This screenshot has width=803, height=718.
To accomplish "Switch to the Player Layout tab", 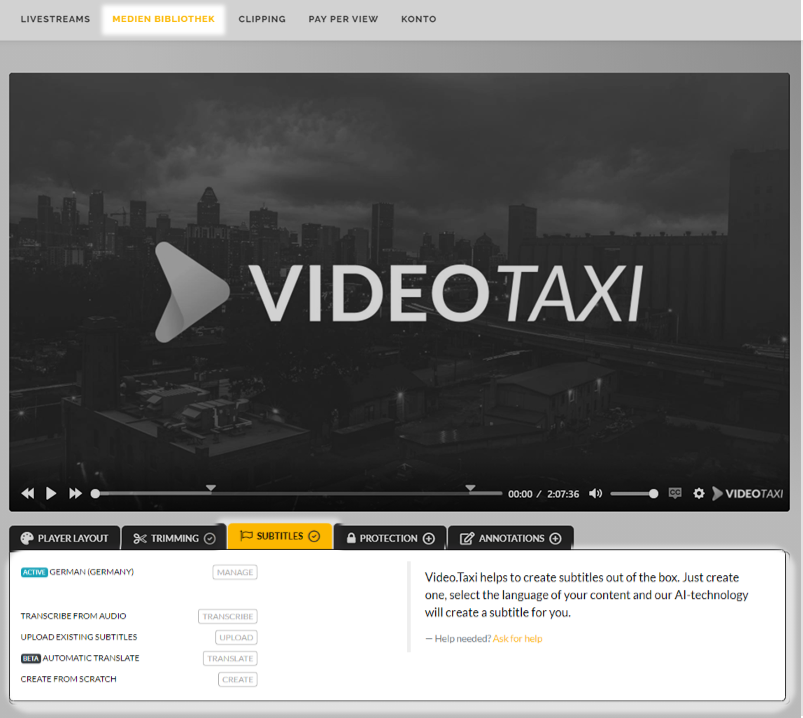I will coord(65,538).
